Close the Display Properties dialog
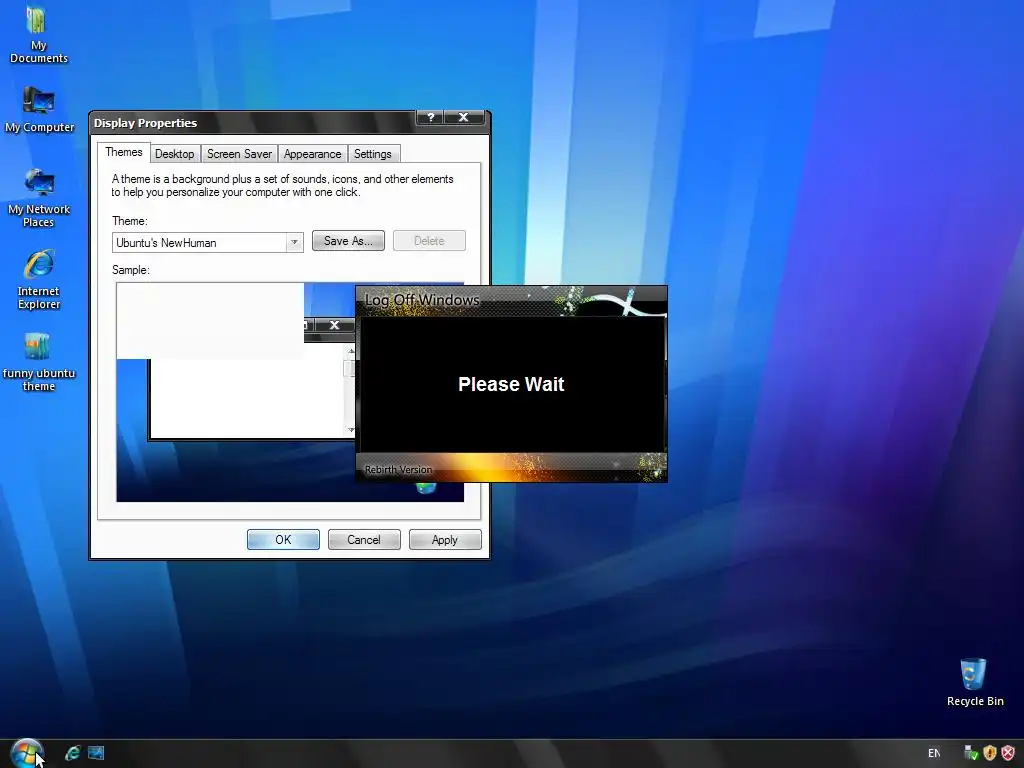 click(464, 118)
